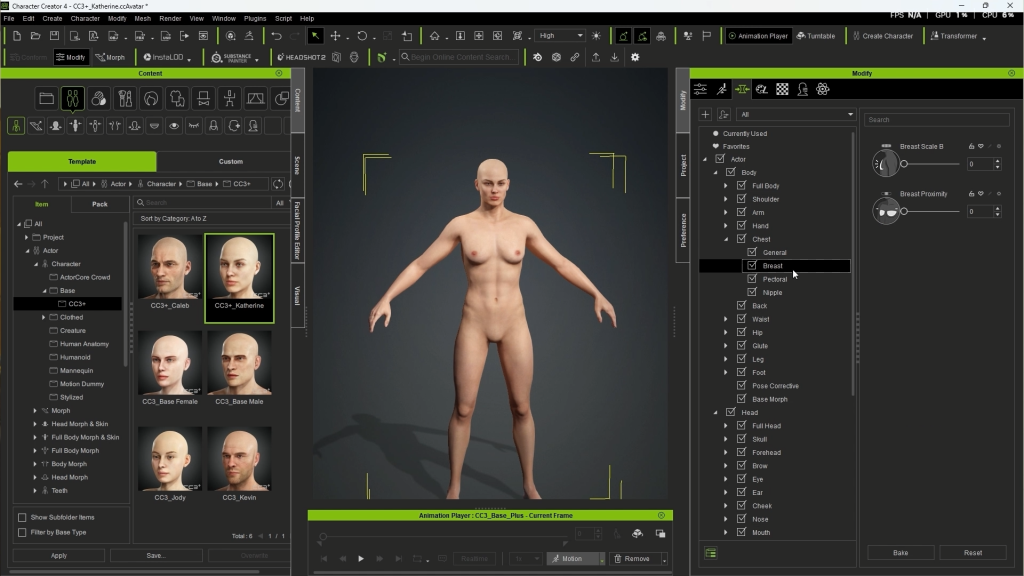Screen dimensions: 1024x576
Task: Open the All morph filter dropdown
Action: point(796,115)
